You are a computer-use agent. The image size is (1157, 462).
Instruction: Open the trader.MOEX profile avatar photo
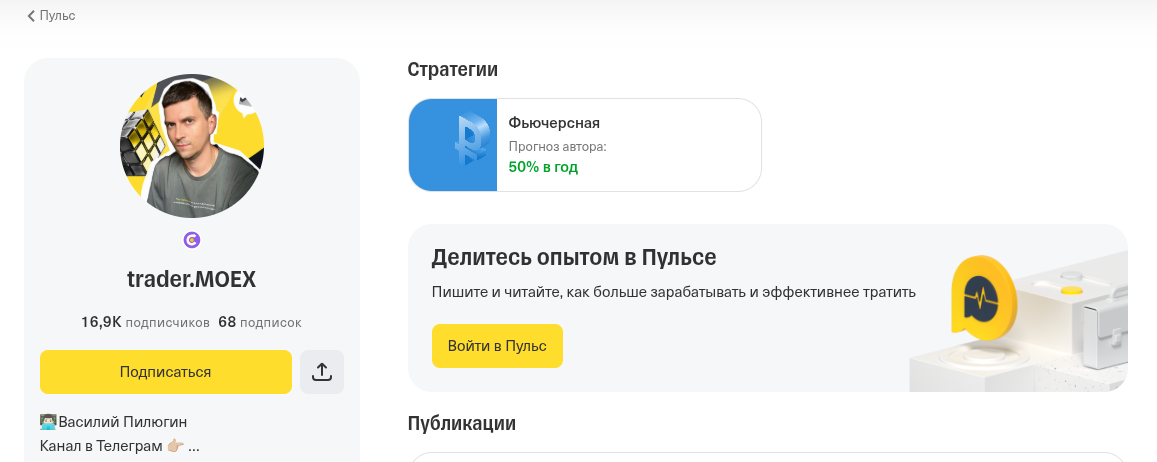[192, 146]
